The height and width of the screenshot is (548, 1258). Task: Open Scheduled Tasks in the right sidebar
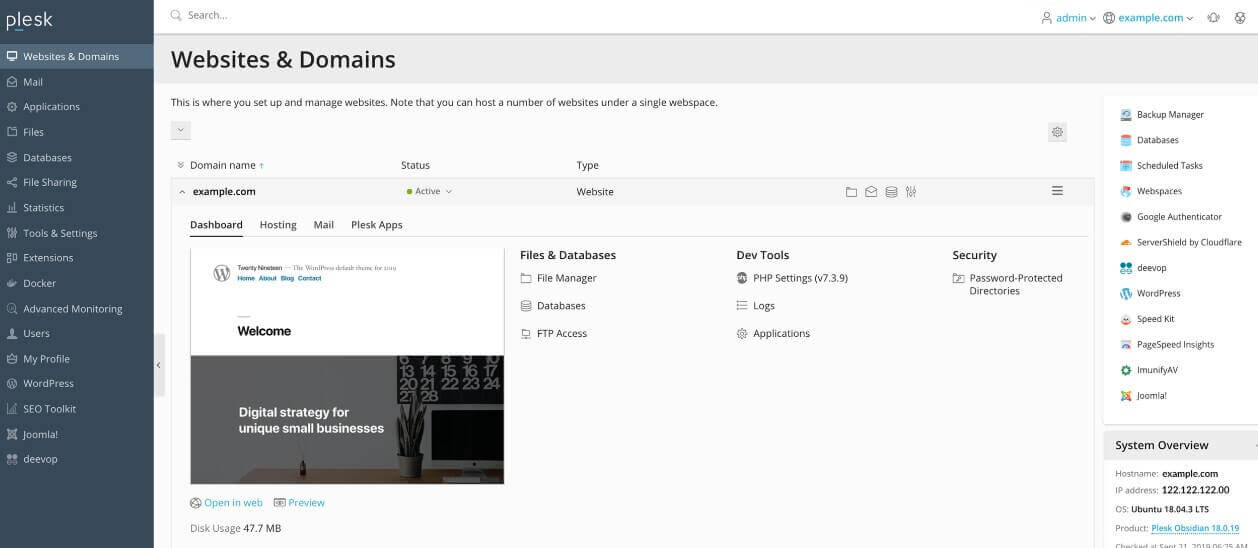(x=1169, y=166)
